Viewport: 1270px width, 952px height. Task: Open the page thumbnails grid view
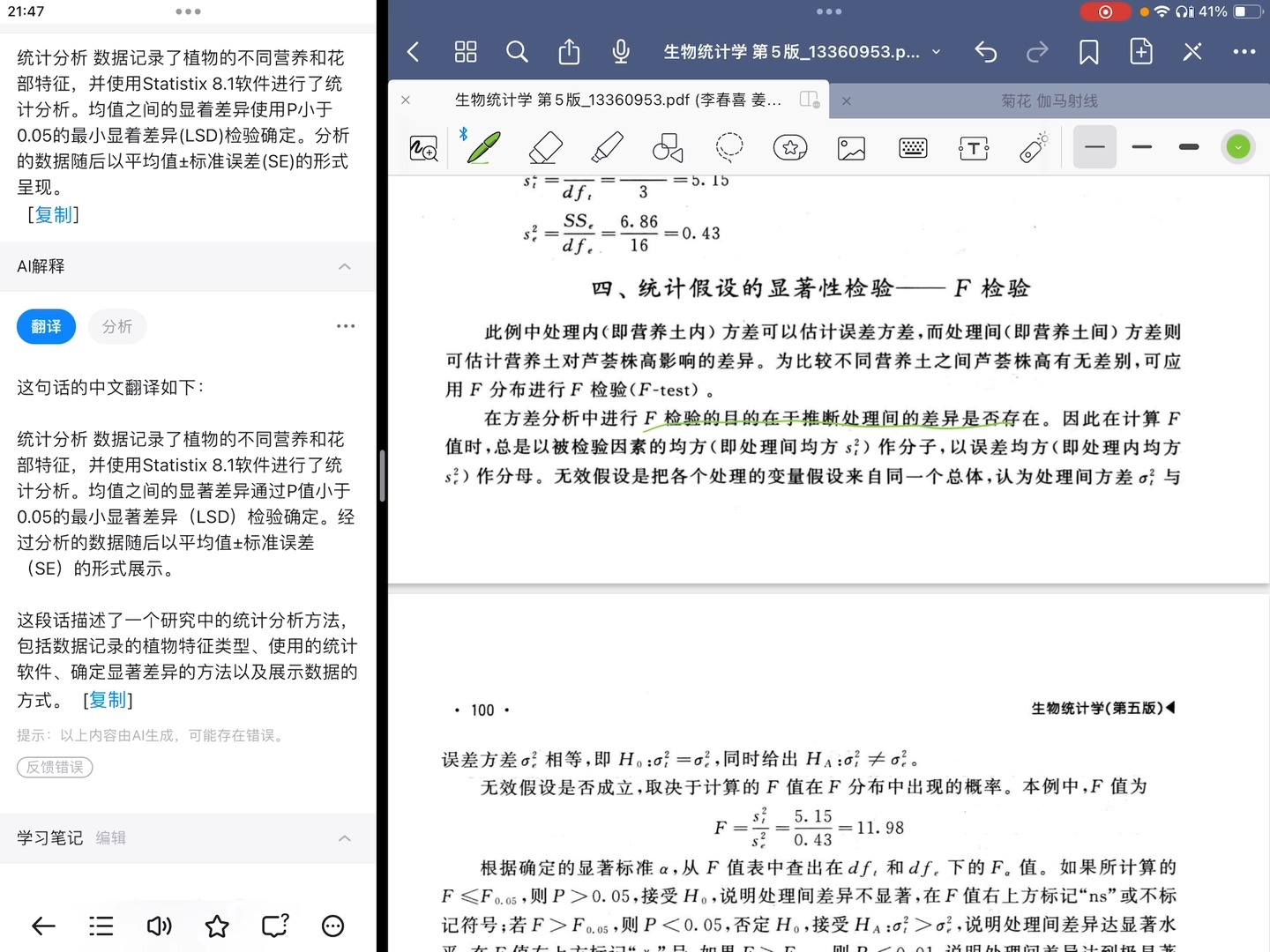coord(466,52)
